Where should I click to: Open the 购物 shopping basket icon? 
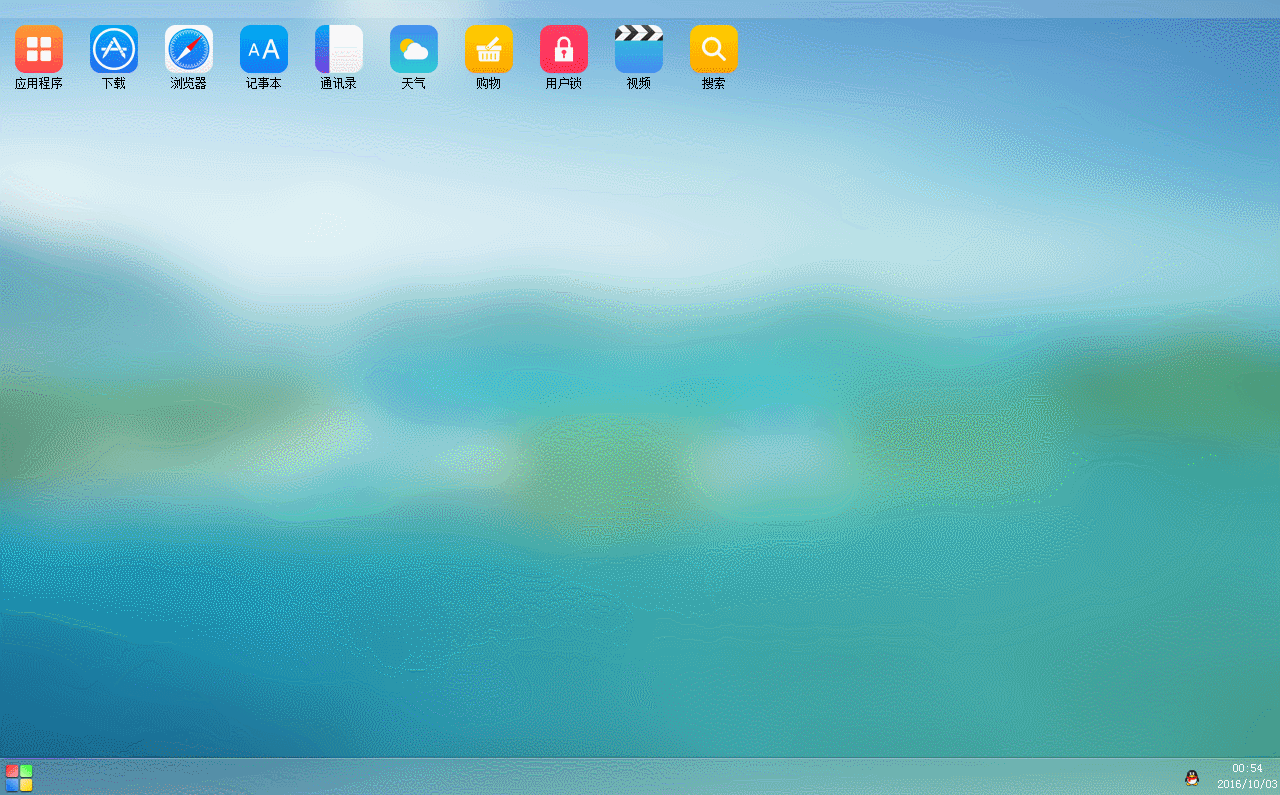click(x=489, y=49)
